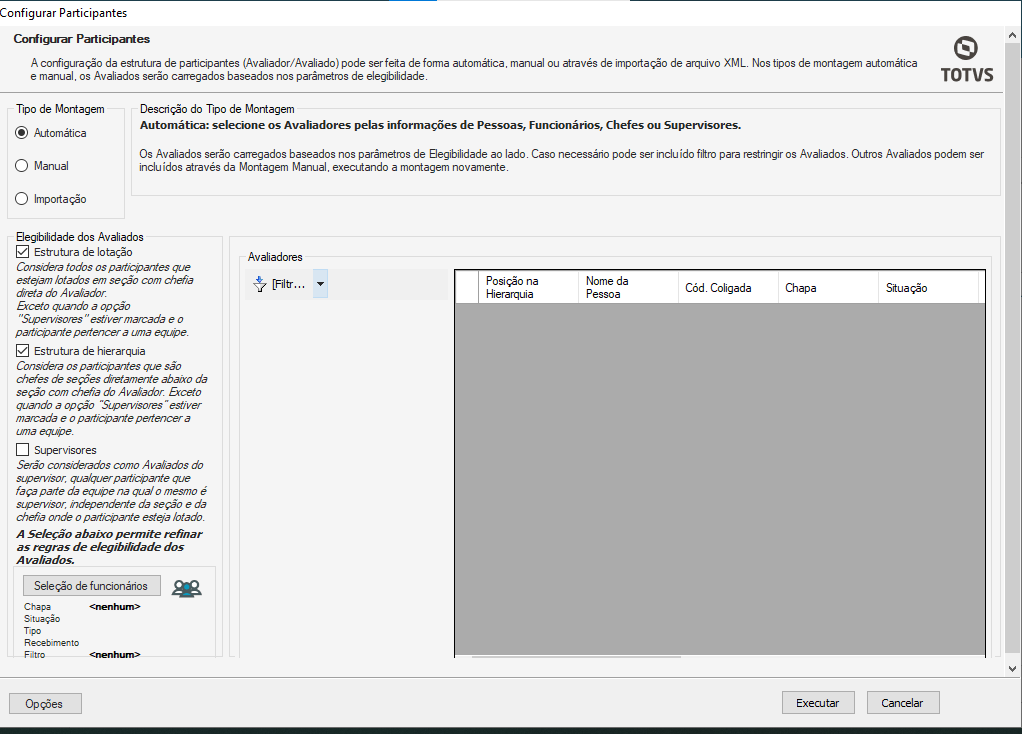Expand the filter dropdown arrow

click(x=320, y=284)
